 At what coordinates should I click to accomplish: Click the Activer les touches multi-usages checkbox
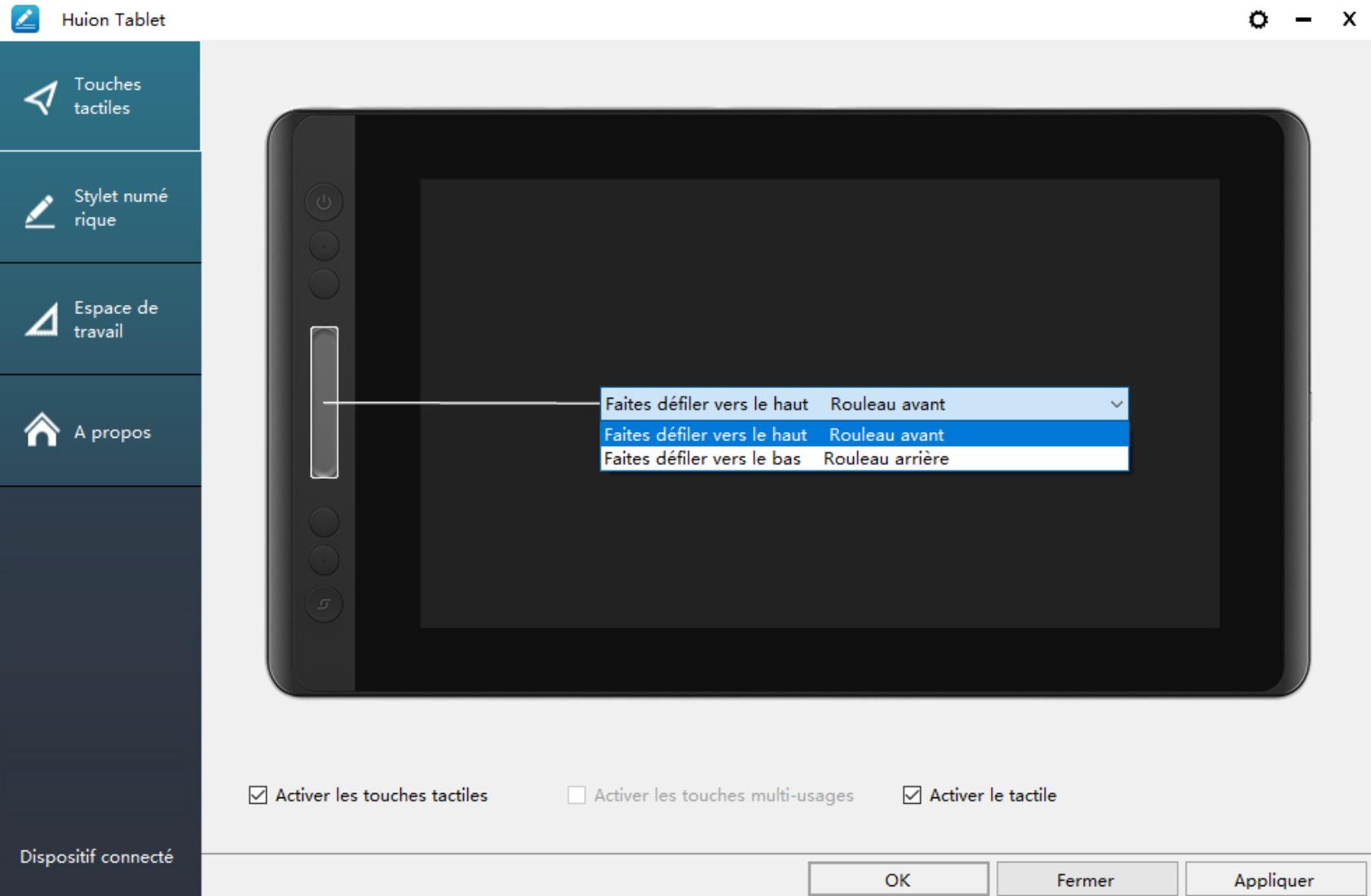click(577, 795)
